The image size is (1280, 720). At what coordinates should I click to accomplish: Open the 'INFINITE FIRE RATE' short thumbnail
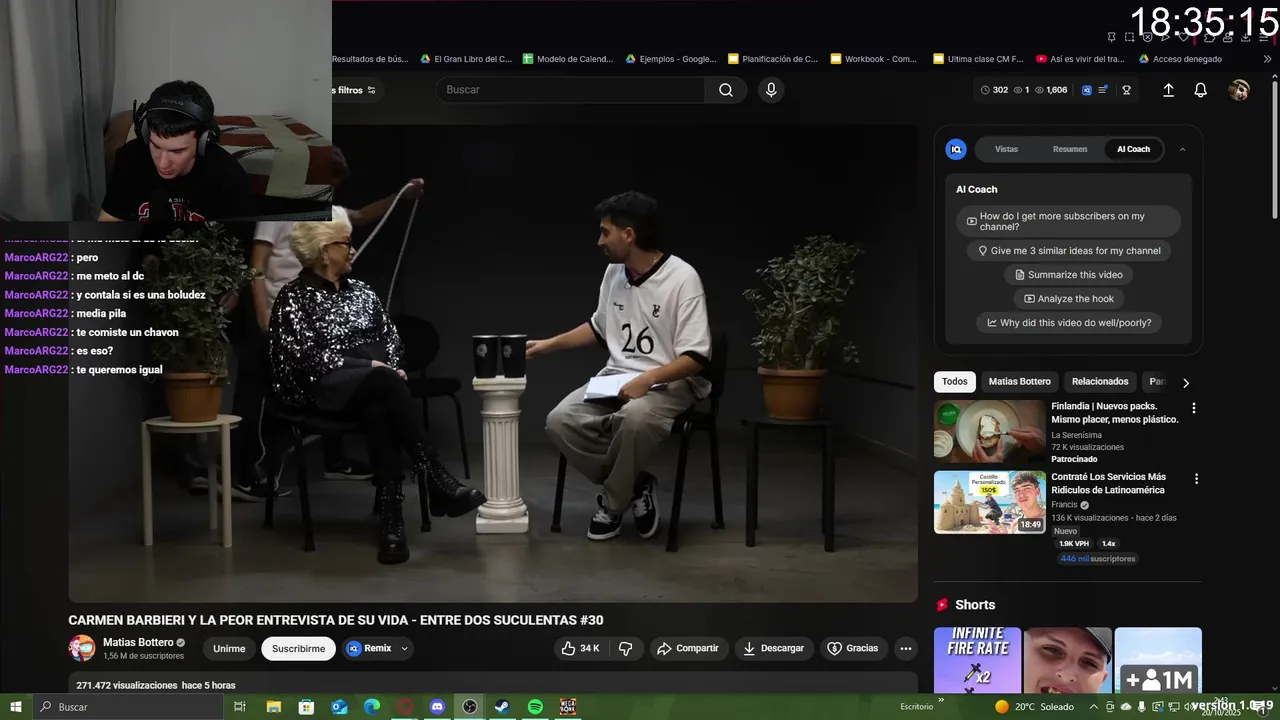click(x=977, y=660)
